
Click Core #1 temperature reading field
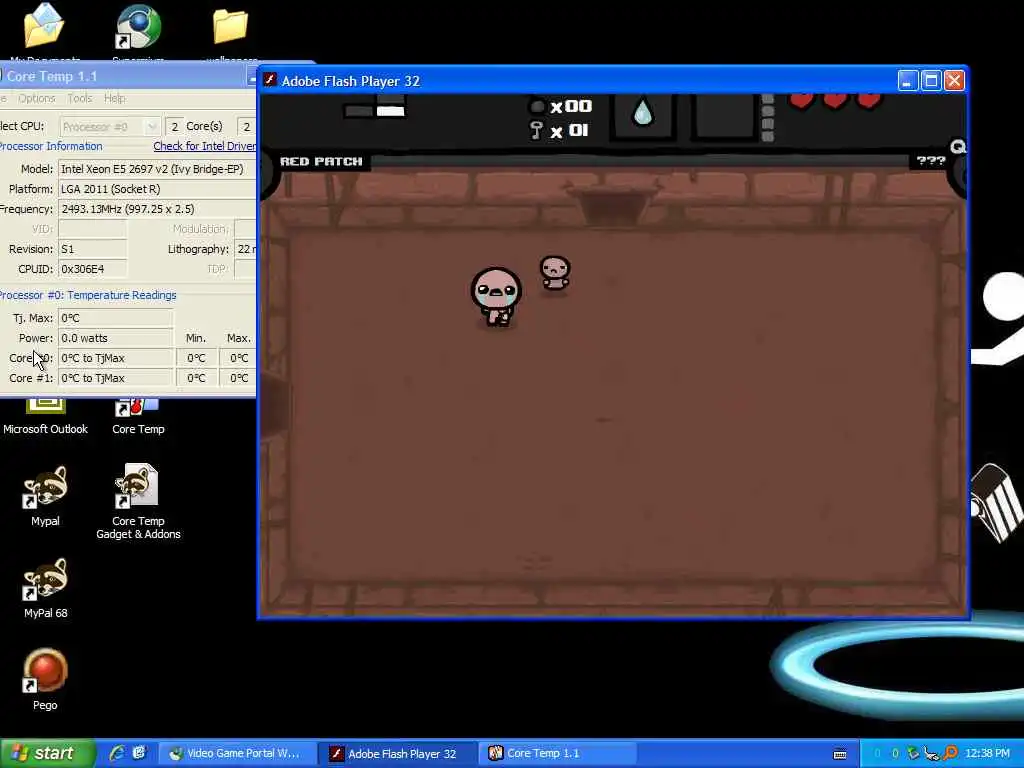[x=116, y=378]
